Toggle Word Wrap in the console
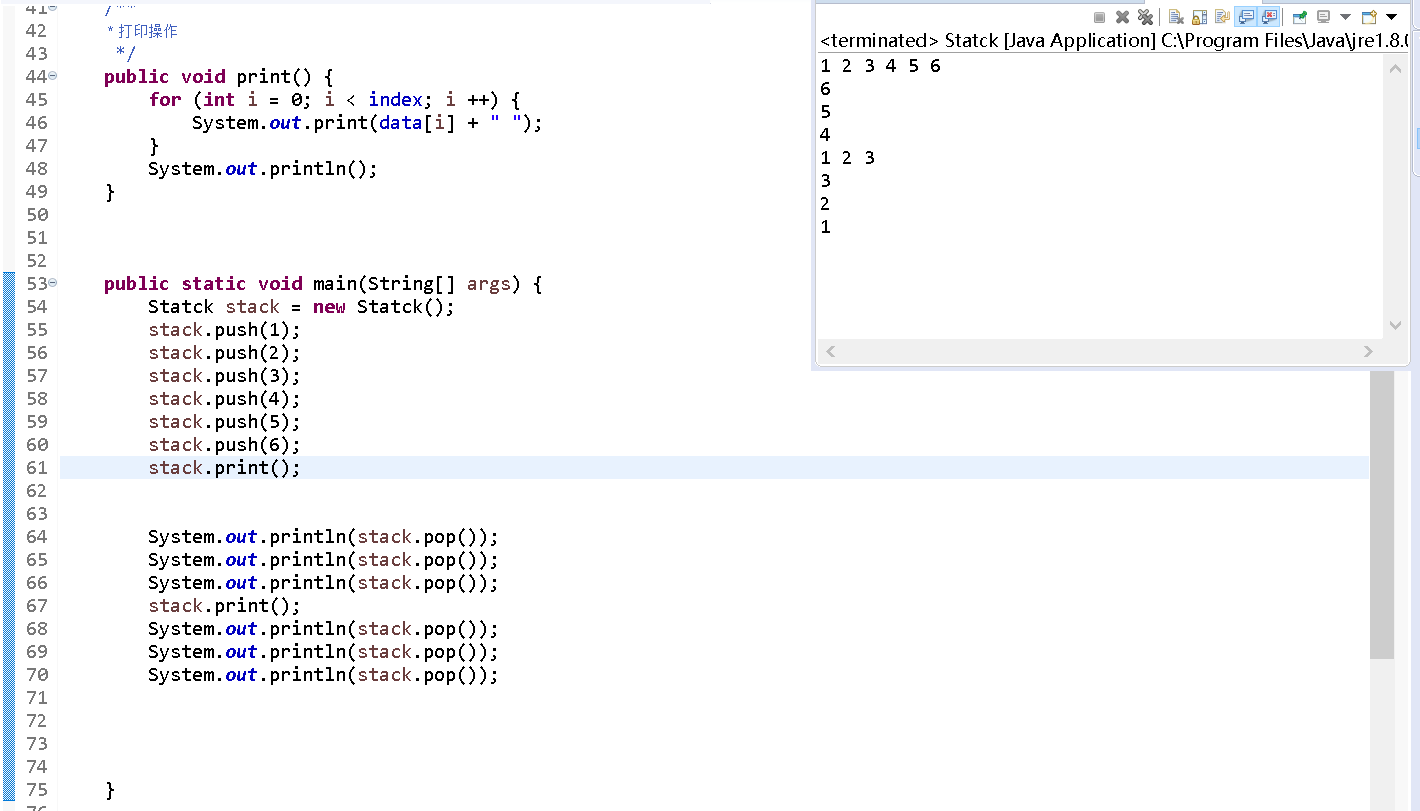Viewport: 1420px width, 811px height. (1222, 17)
